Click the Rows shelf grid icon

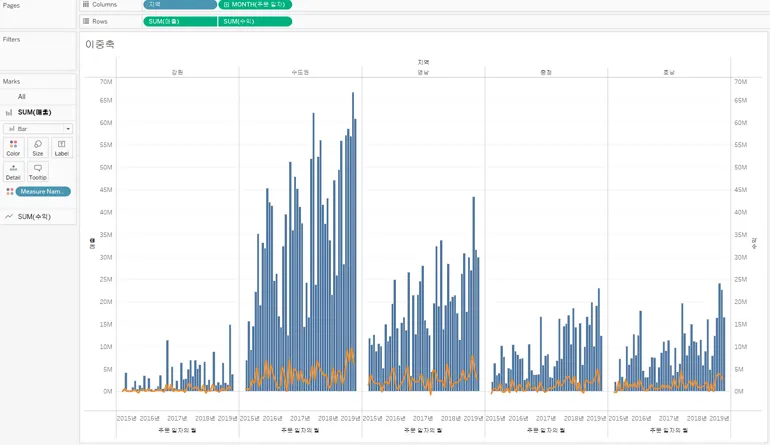[86, 21]
